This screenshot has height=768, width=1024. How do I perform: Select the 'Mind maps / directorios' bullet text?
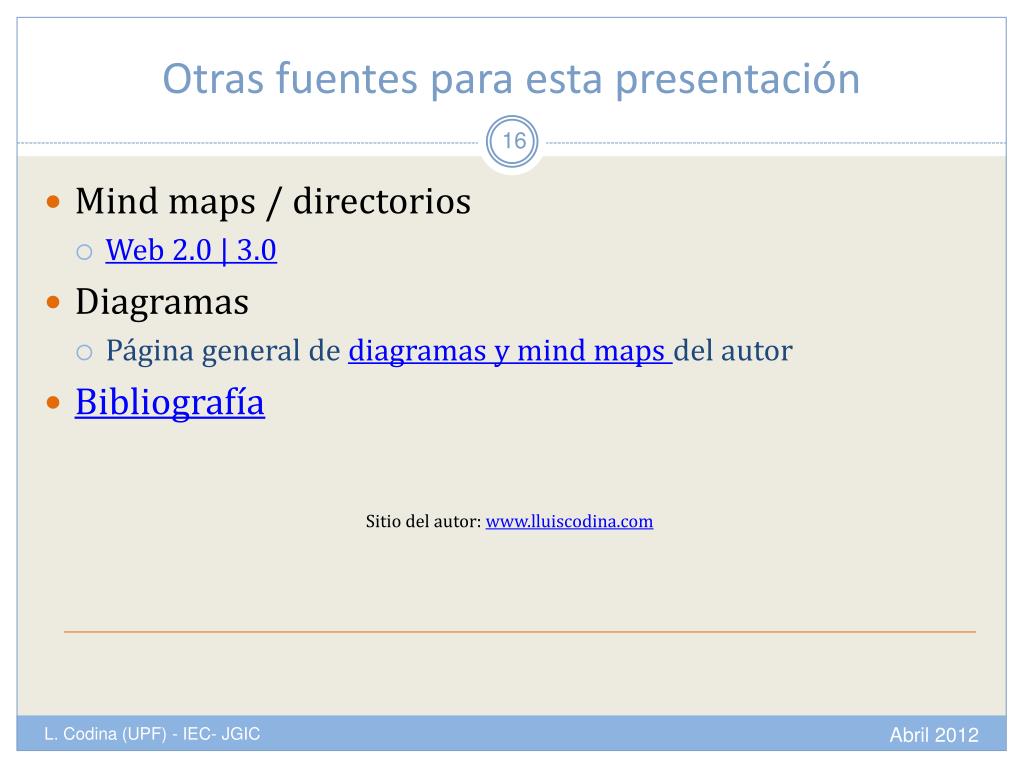[x=273, y=200]
